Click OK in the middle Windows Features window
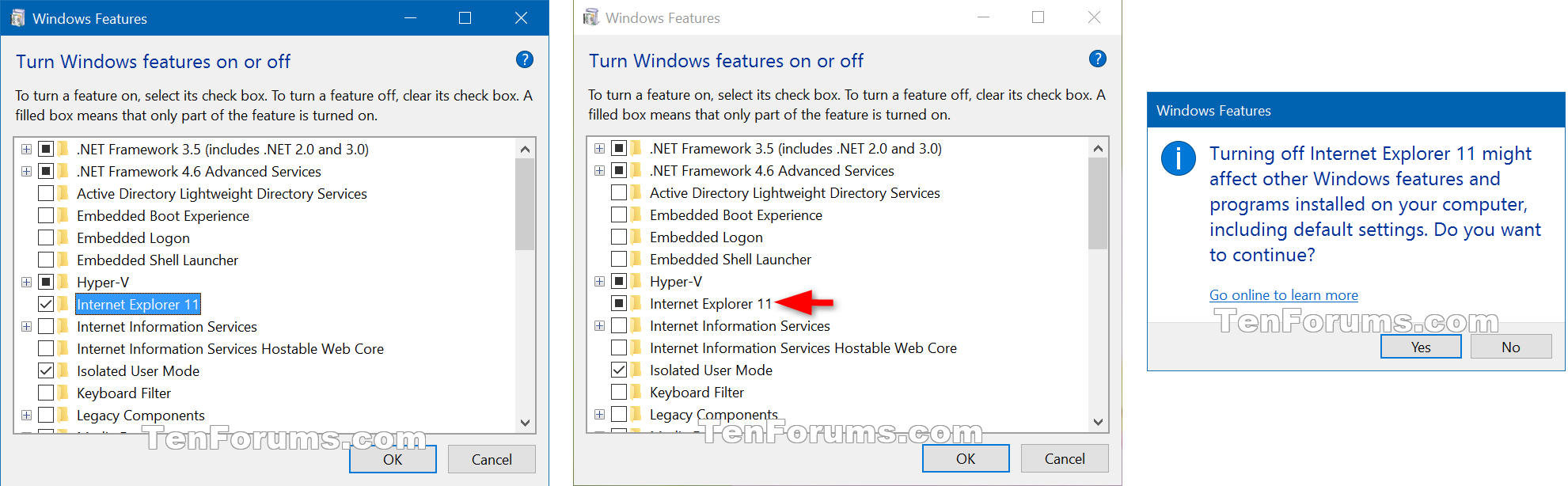Viewport: 1568px width, 486px height. tap(966, 458)
